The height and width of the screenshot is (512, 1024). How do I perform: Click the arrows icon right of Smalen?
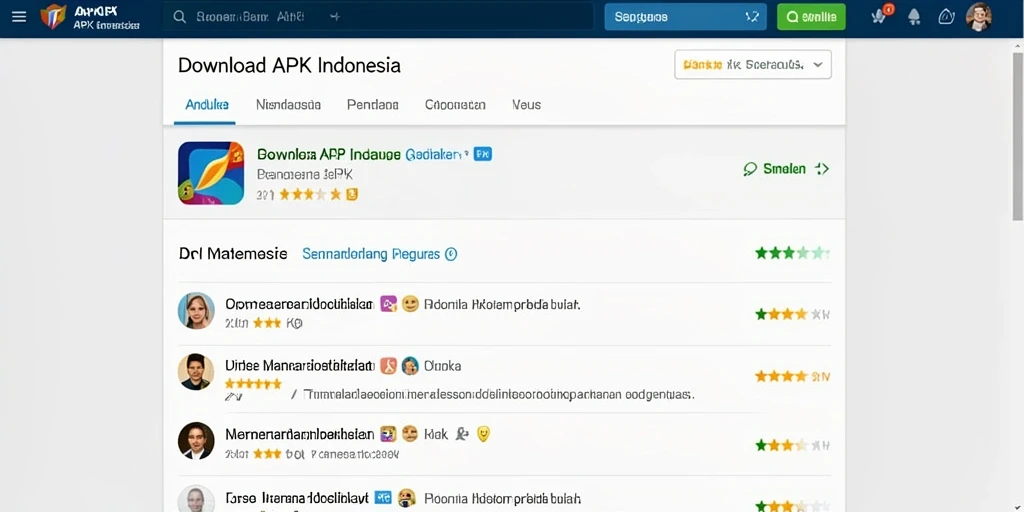click(x=822, y=169)
